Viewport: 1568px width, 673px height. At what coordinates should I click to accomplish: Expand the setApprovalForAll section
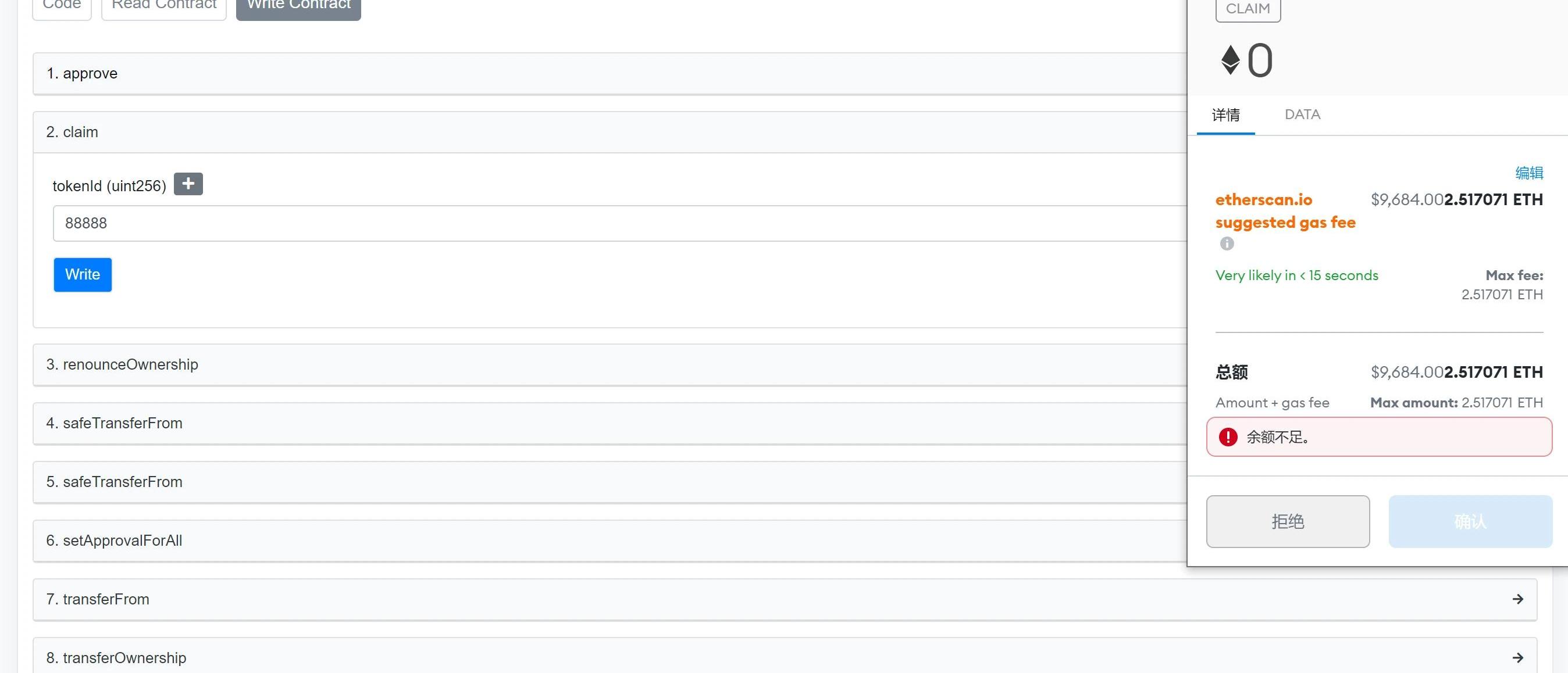(x=609, y=540)
